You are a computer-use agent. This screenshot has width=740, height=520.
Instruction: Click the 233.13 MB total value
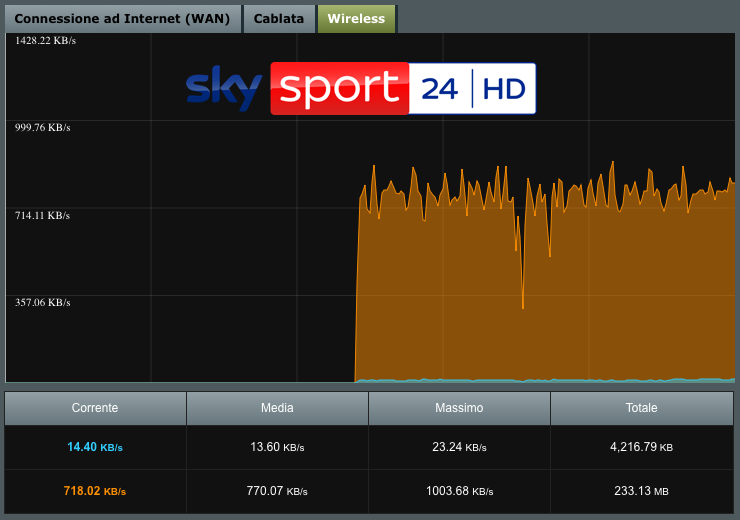(641, 491)
